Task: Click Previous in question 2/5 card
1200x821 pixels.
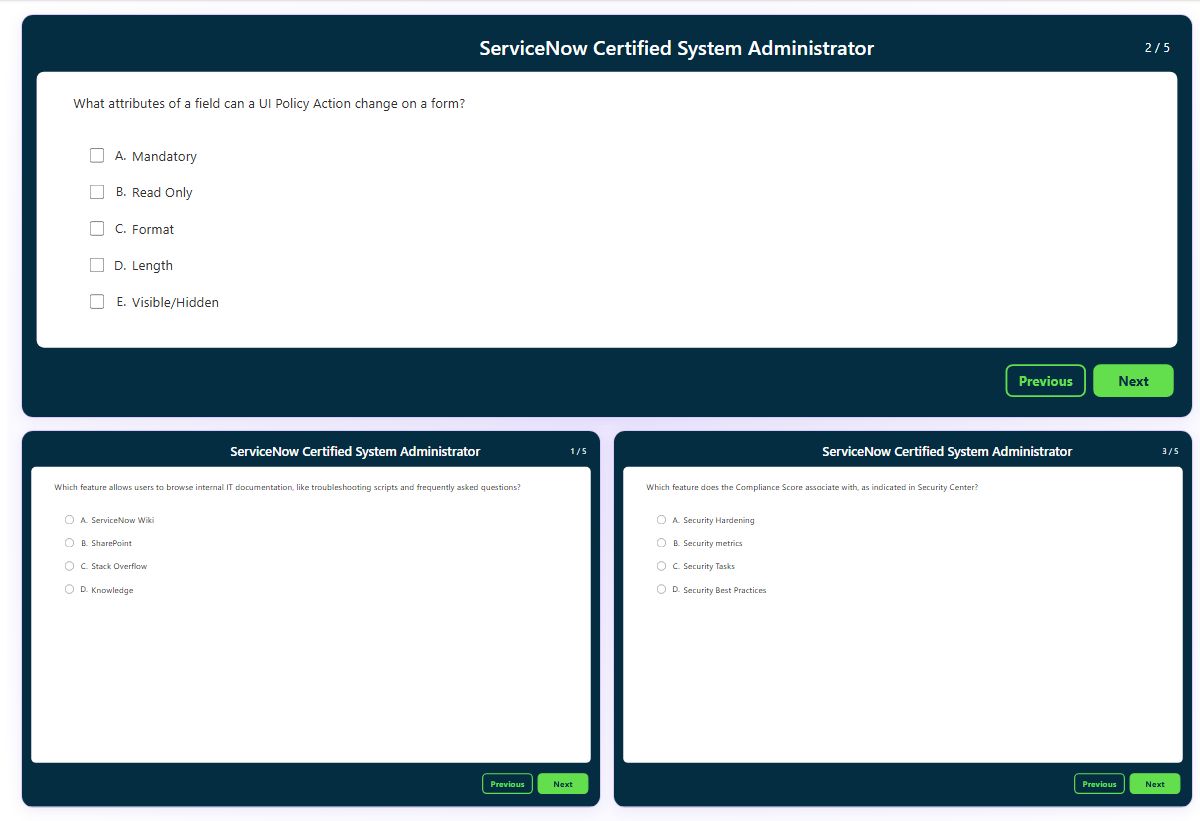Action: (x=1045, y=381)
